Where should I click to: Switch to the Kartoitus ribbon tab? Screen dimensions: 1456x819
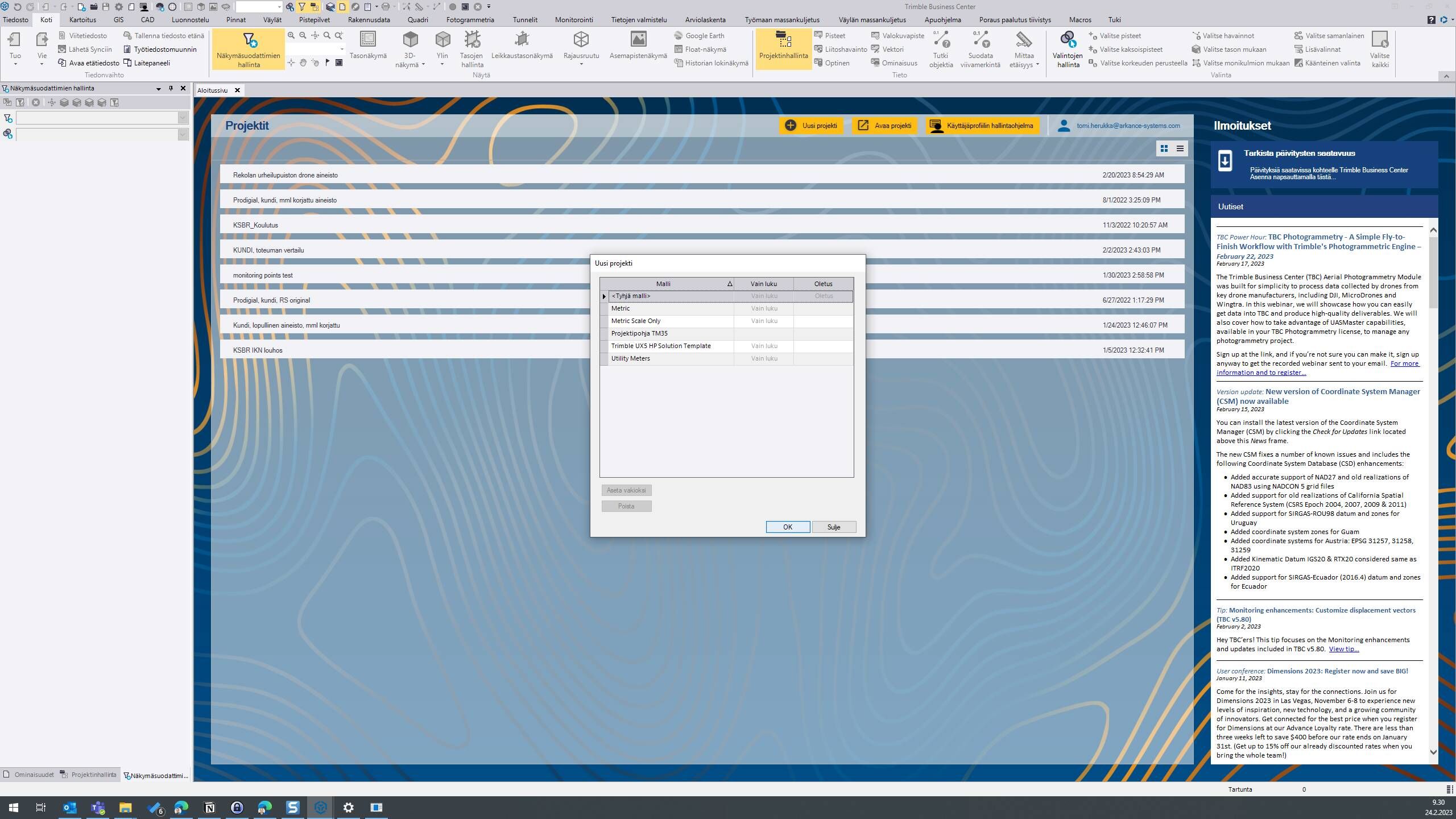(x=82, y=19)
